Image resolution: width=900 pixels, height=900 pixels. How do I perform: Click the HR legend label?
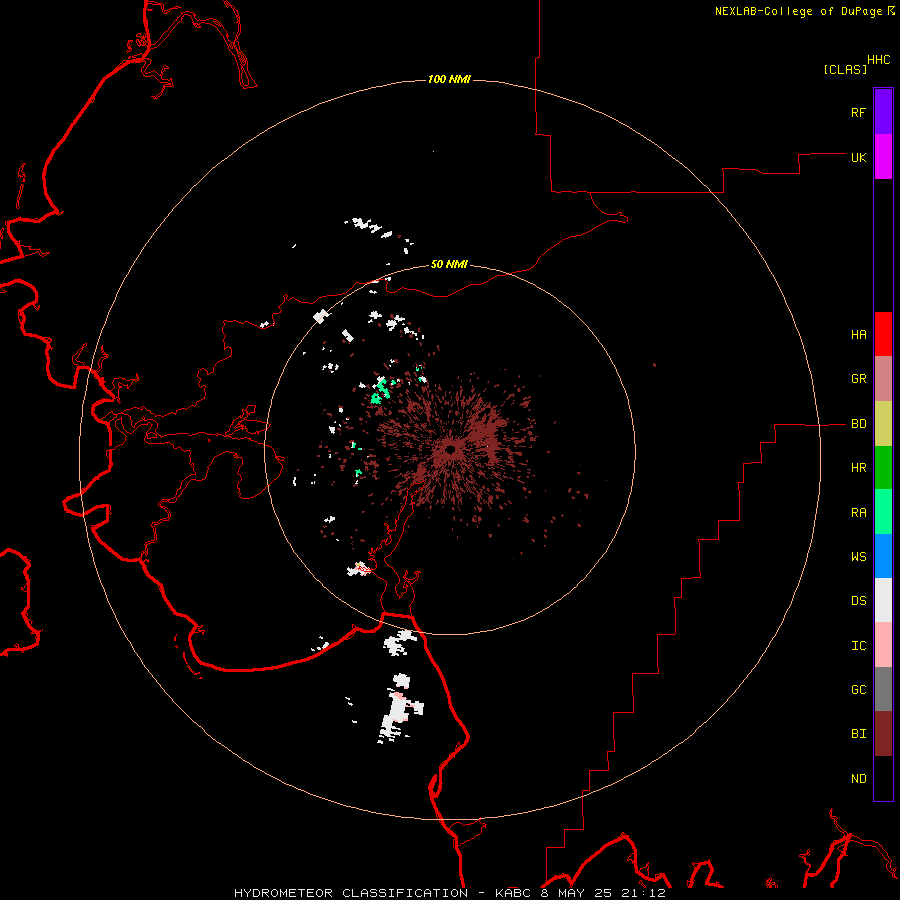pos(858,468)
